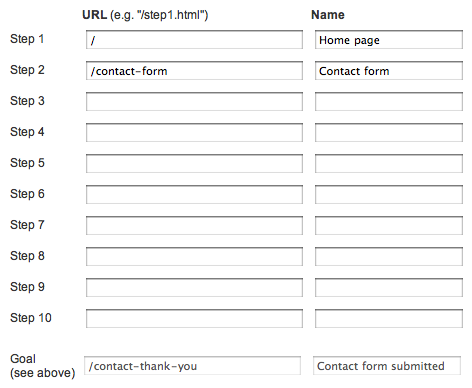Focus the Step 9 Name field
The width and height of the screenshot is (472, 388).
click(389, 288)
